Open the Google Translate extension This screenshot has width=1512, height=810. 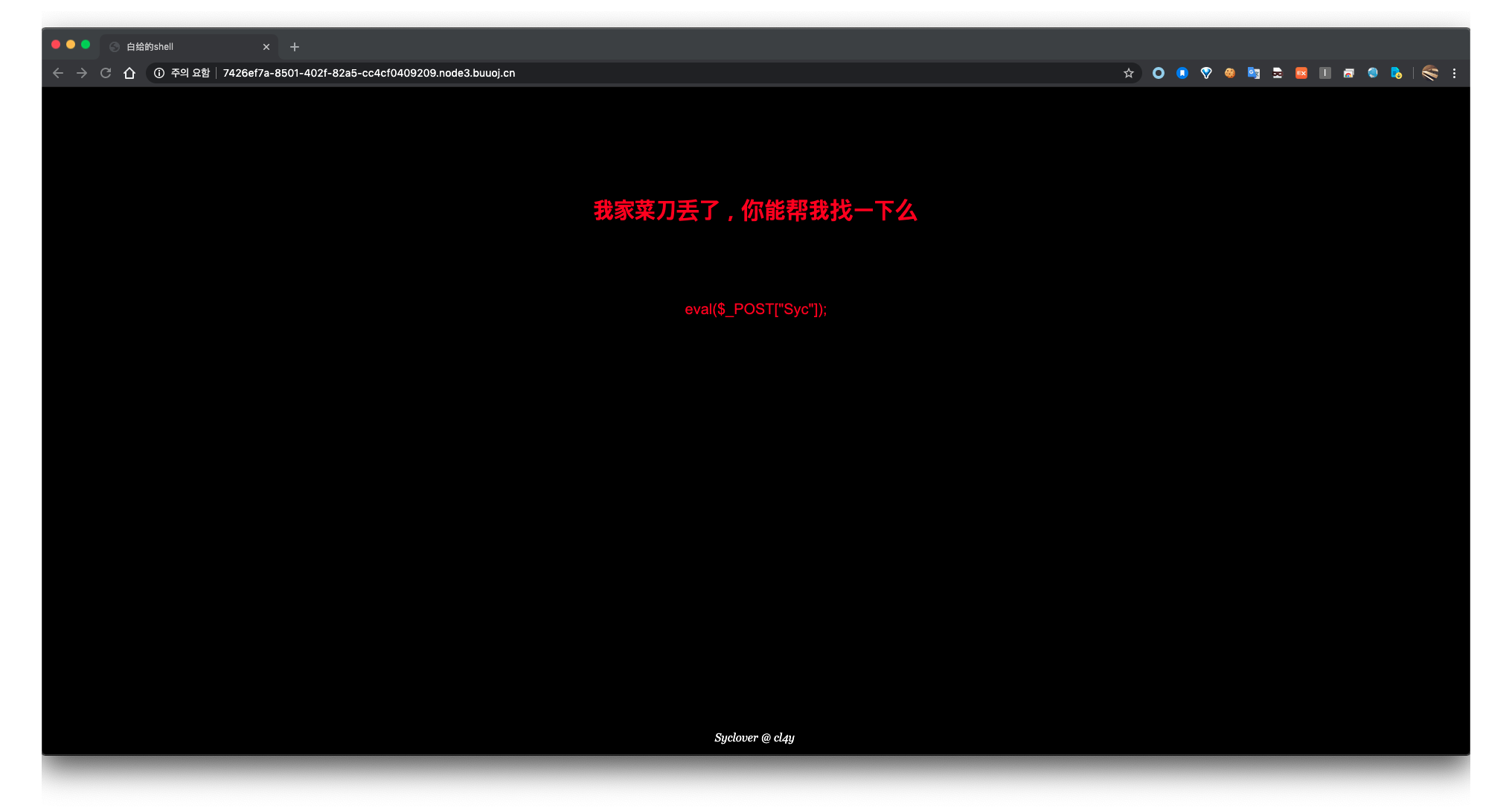pos(1254,73)
